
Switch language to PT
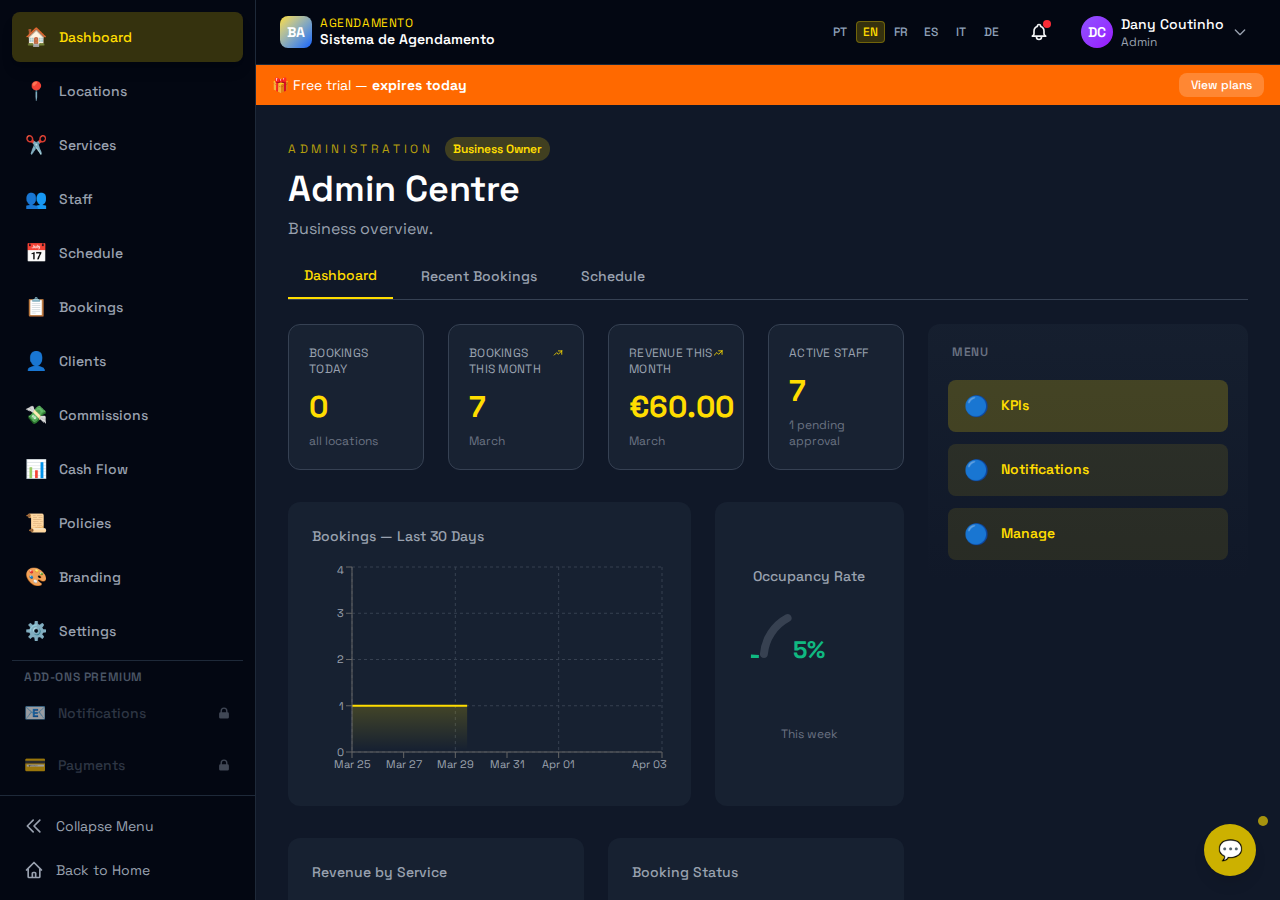click(840, 32)
